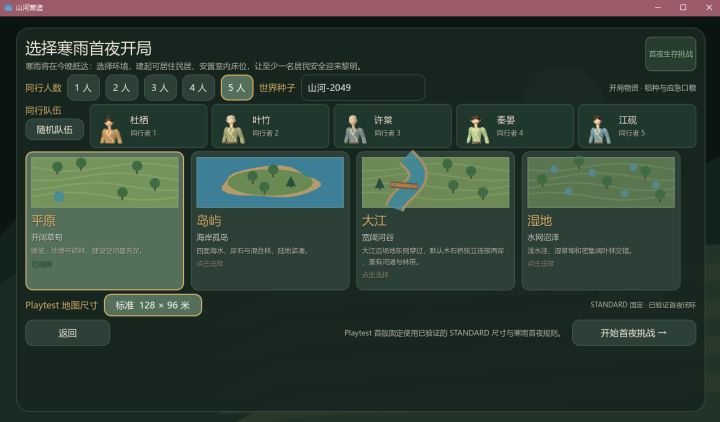Choose the 湿地 wetland map thumbnail
This screenshot has height=422, width=720.
point(601,182)
